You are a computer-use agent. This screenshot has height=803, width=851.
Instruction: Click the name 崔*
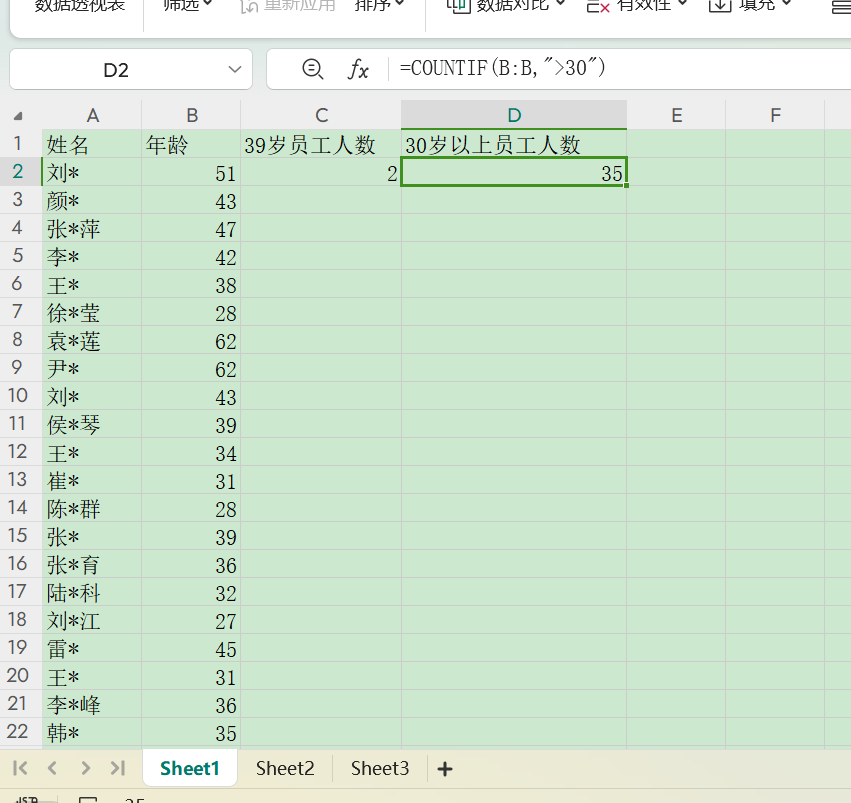pyautogui.click(x=63, y=481)
